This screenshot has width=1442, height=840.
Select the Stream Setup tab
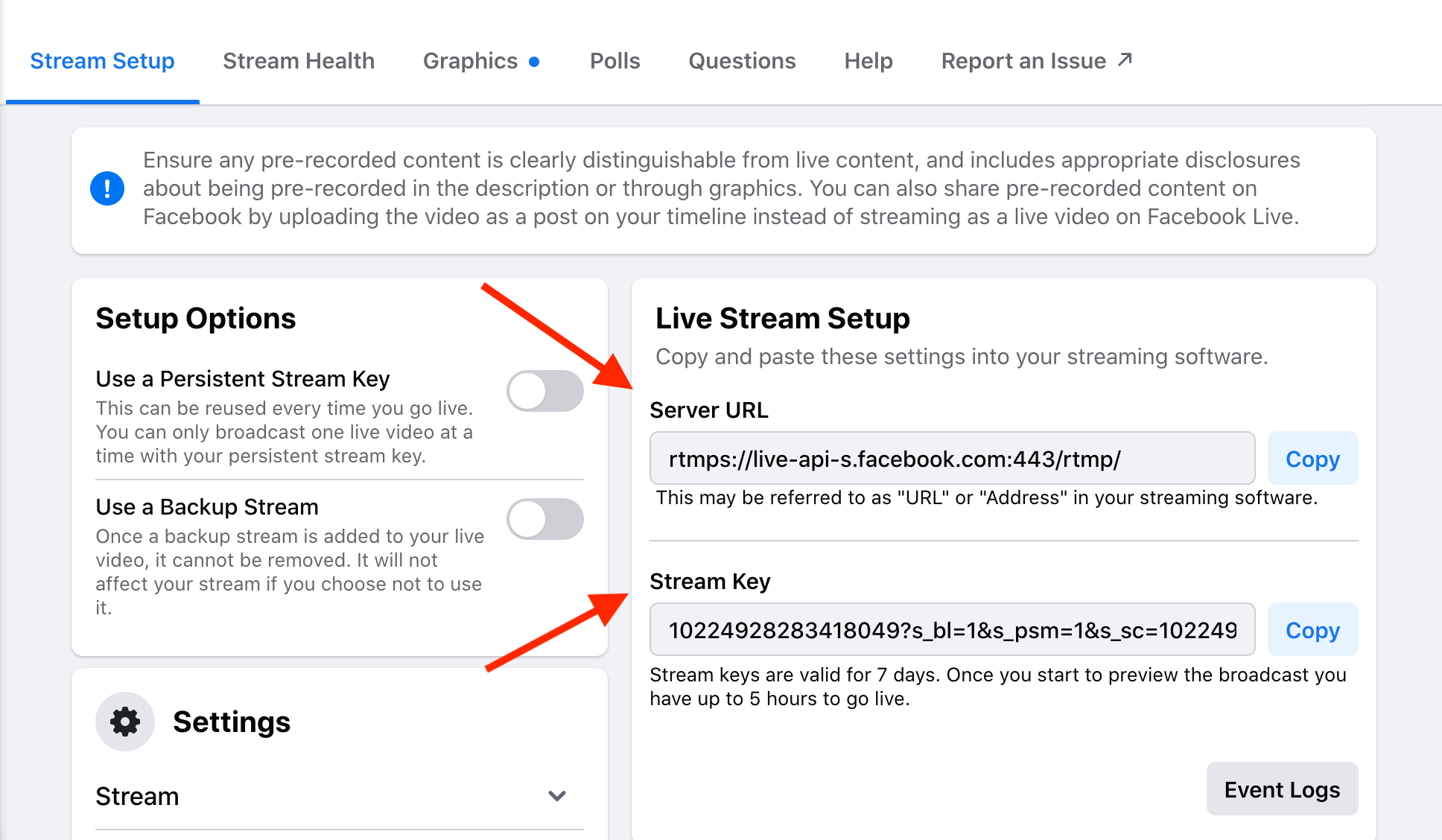pos(102,61)
